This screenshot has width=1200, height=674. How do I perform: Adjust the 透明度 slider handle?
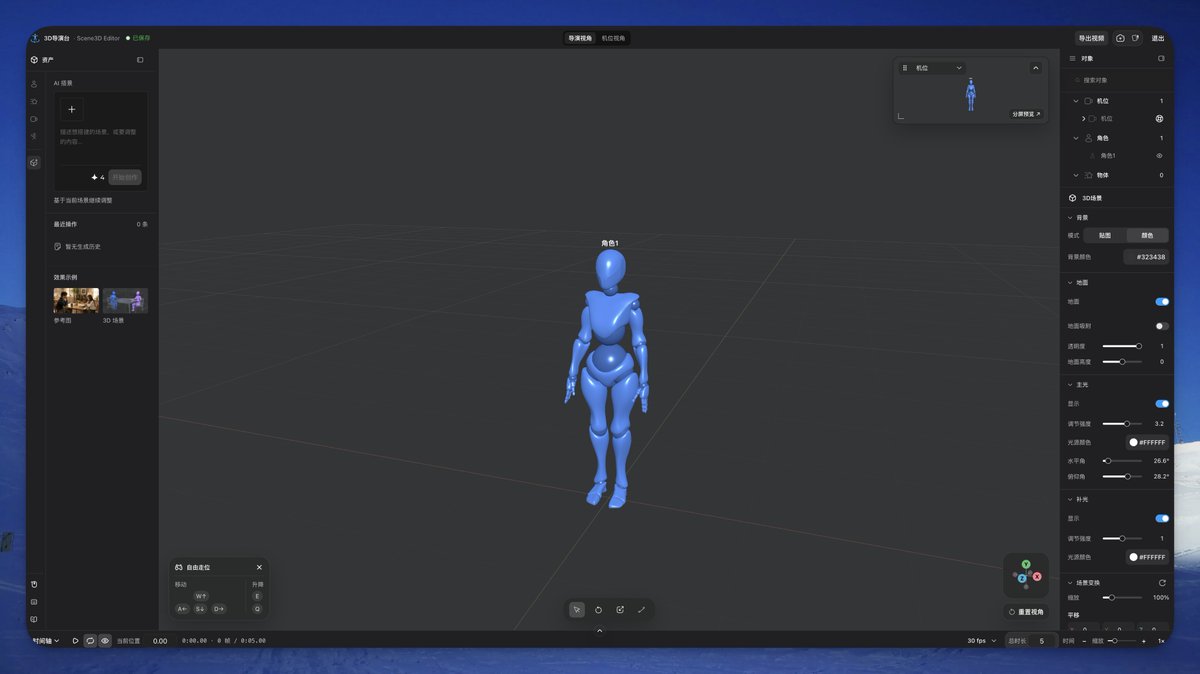[1138, 346]
